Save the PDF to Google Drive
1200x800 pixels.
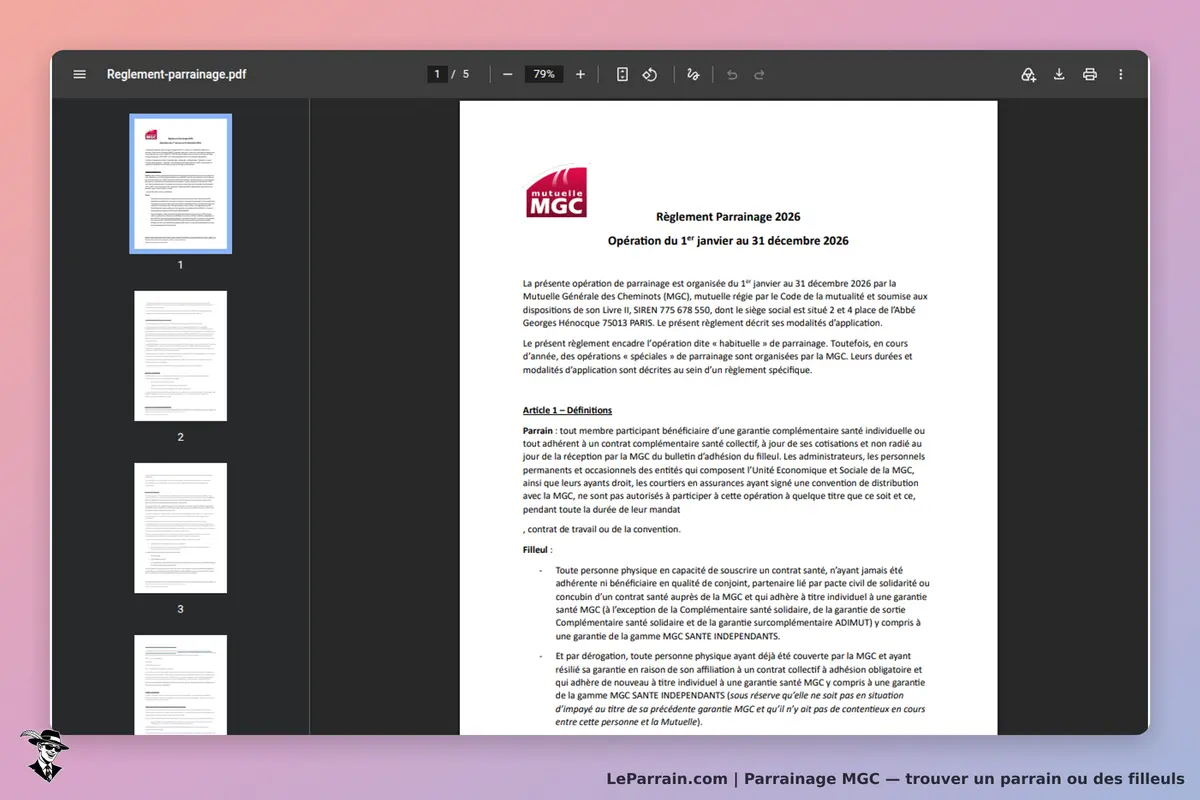(x=1028, y=74)
